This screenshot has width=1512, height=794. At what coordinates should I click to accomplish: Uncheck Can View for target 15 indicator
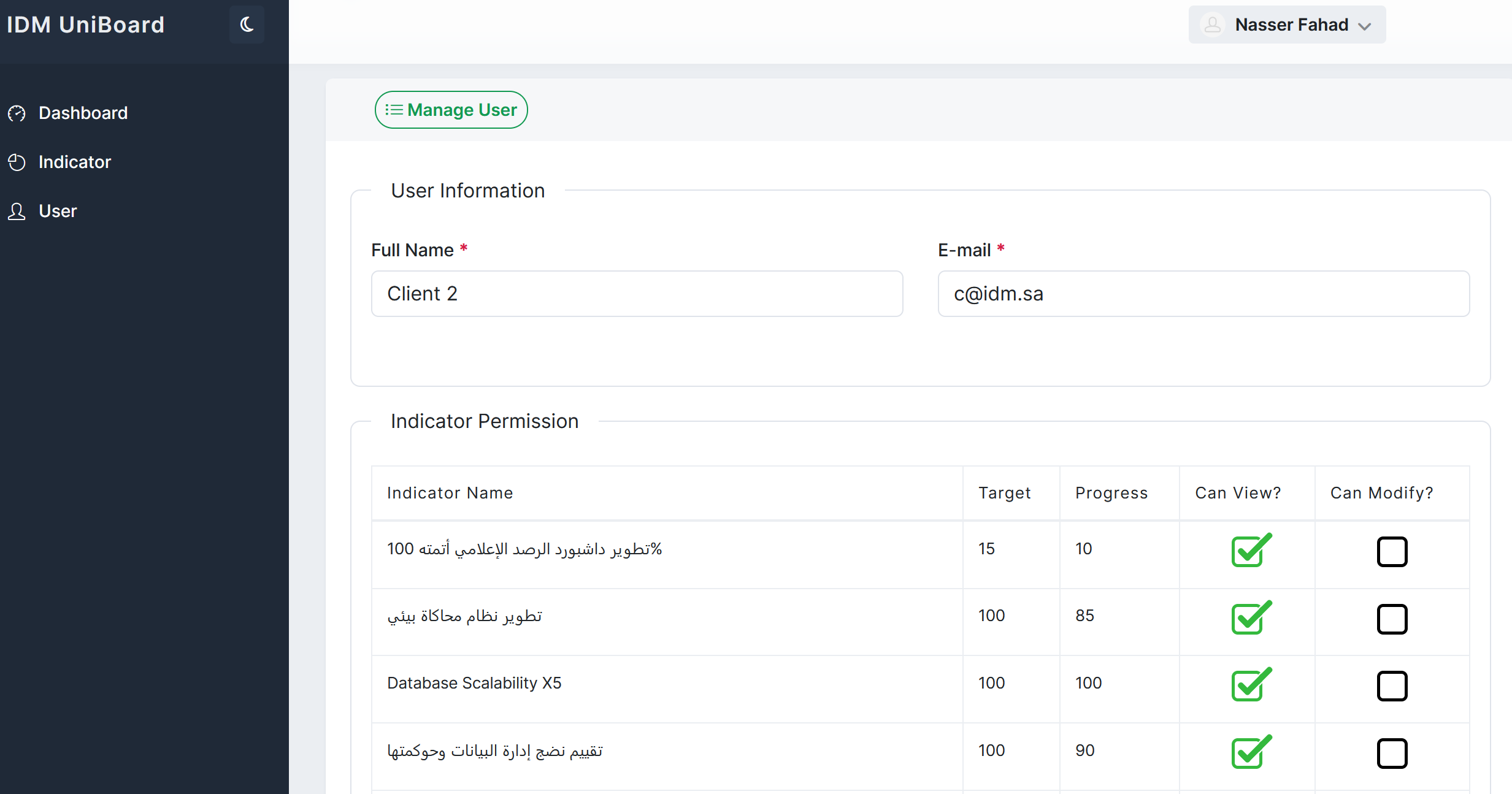1248,551
